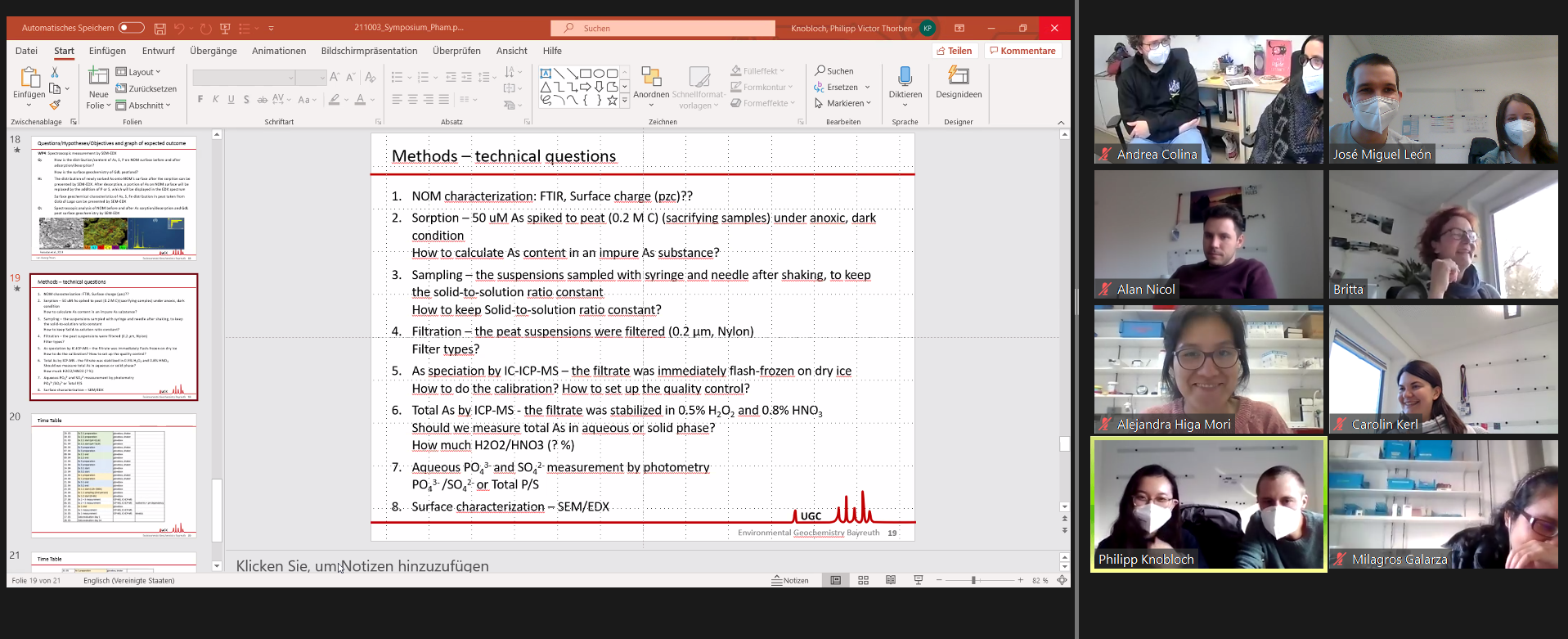This screenshot has height=639, width=1568.
Task: Align text left in Absatz group
Action: pyautogui.click(x=397, y=99)
